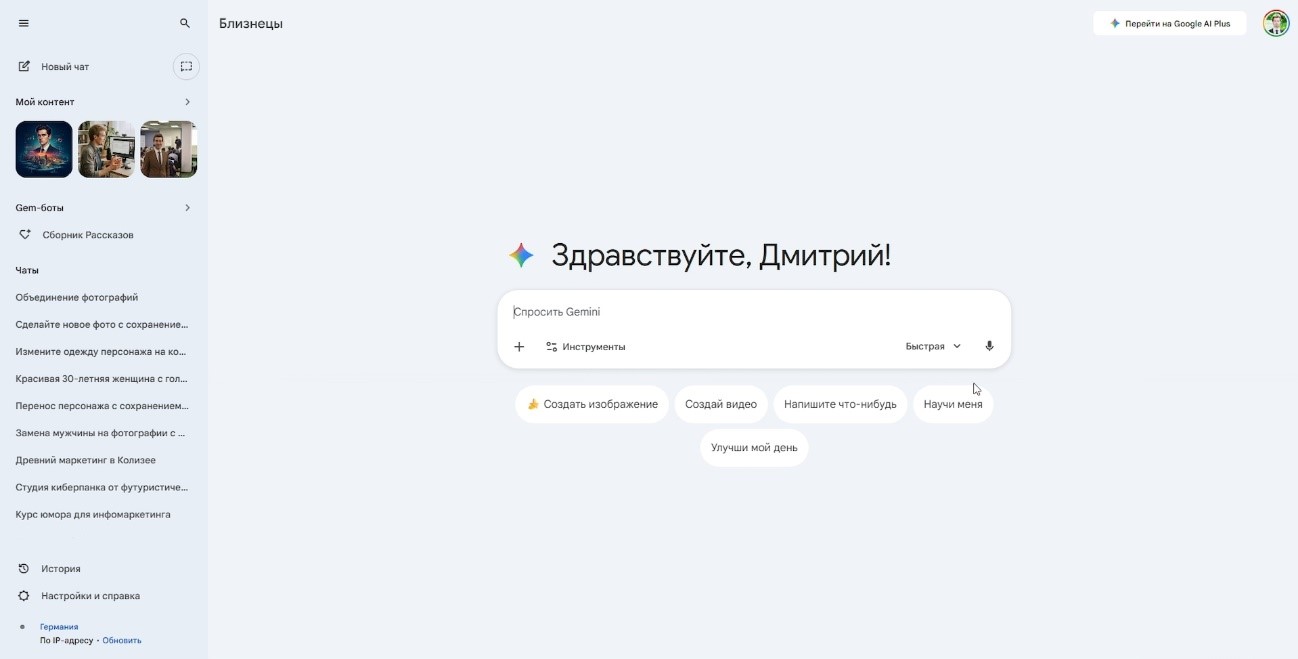The height and width of the screenshot is (659, 1298).
Task: Open the user profile avatar in the top corner
Action: 1275,23
